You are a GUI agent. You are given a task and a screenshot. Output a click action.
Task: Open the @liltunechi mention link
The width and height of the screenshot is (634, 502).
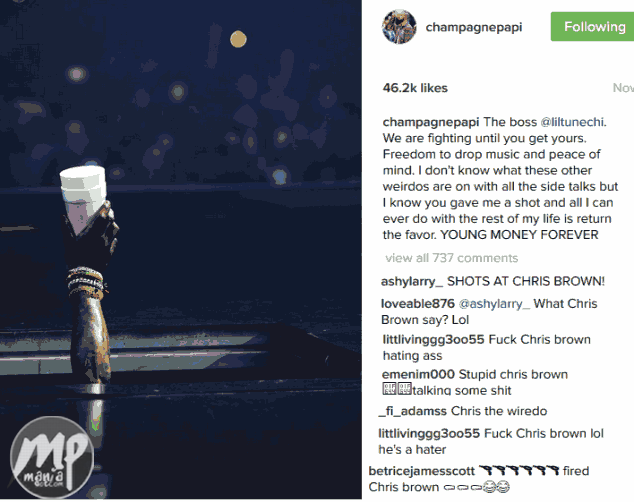click(x=573, y=122)
